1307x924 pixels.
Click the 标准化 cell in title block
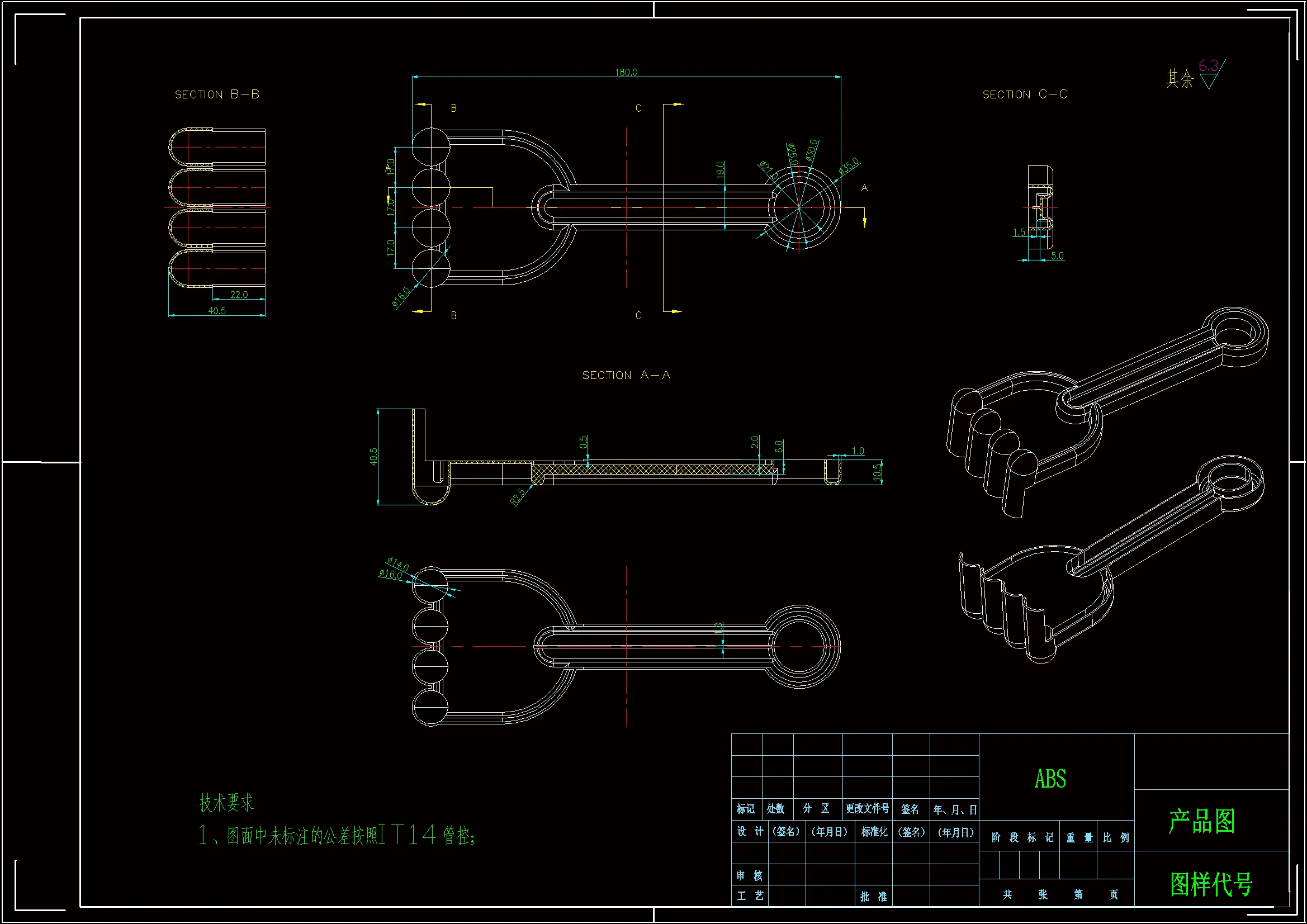point(874,832)
